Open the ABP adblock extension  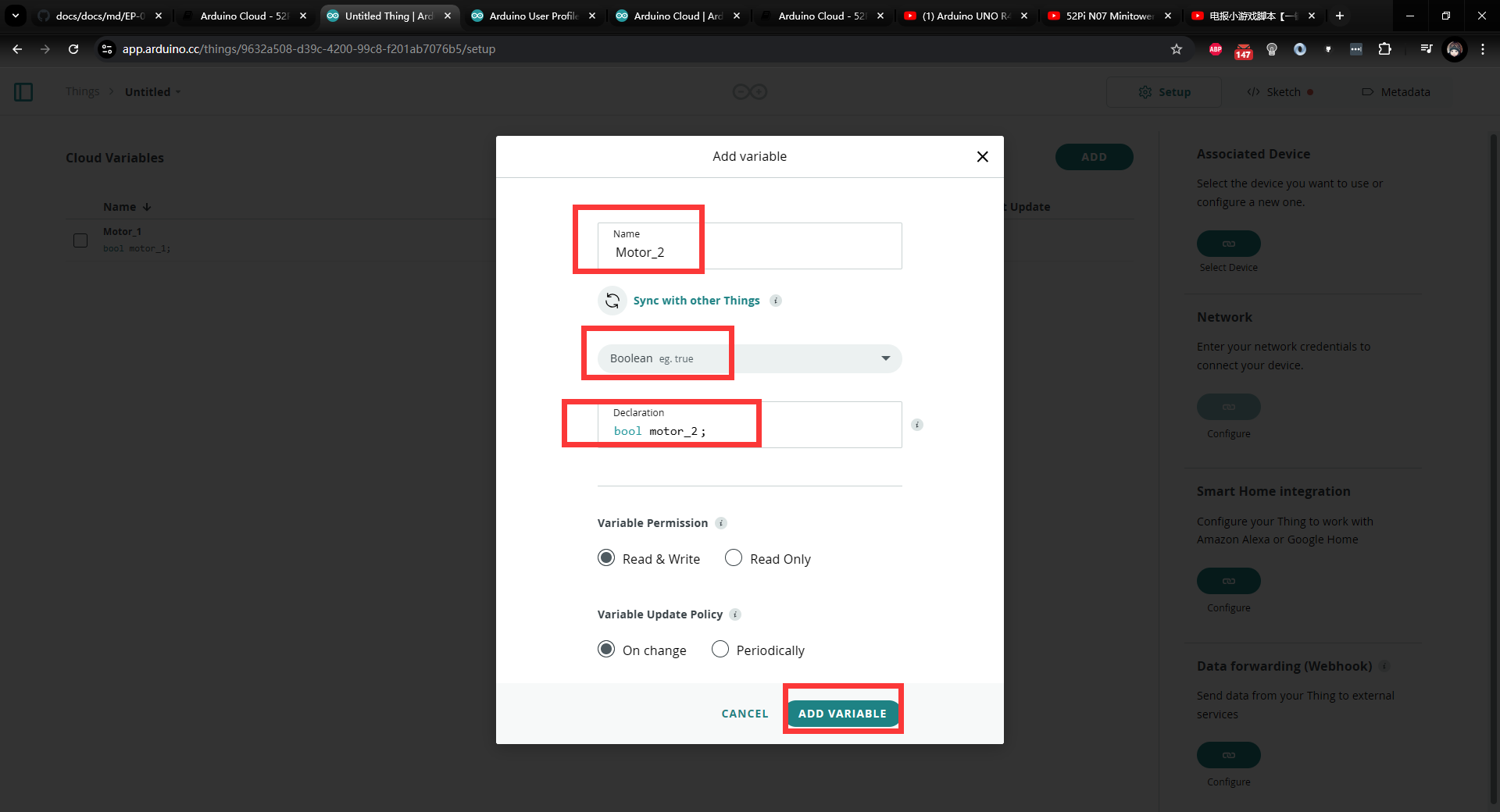pyautogui.click(x=1216, y=49)
